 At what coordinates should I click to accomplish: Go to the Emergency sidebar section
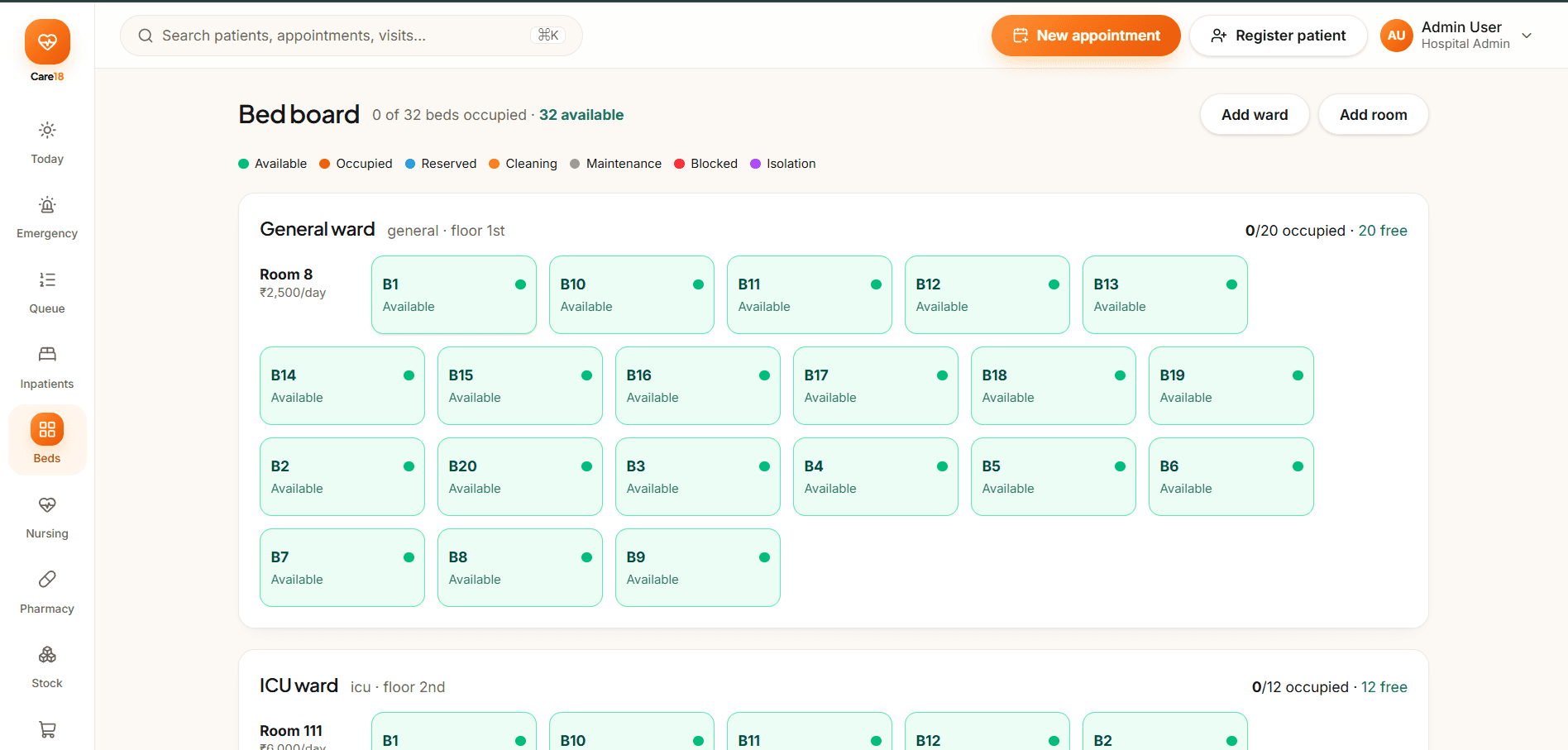47,218
